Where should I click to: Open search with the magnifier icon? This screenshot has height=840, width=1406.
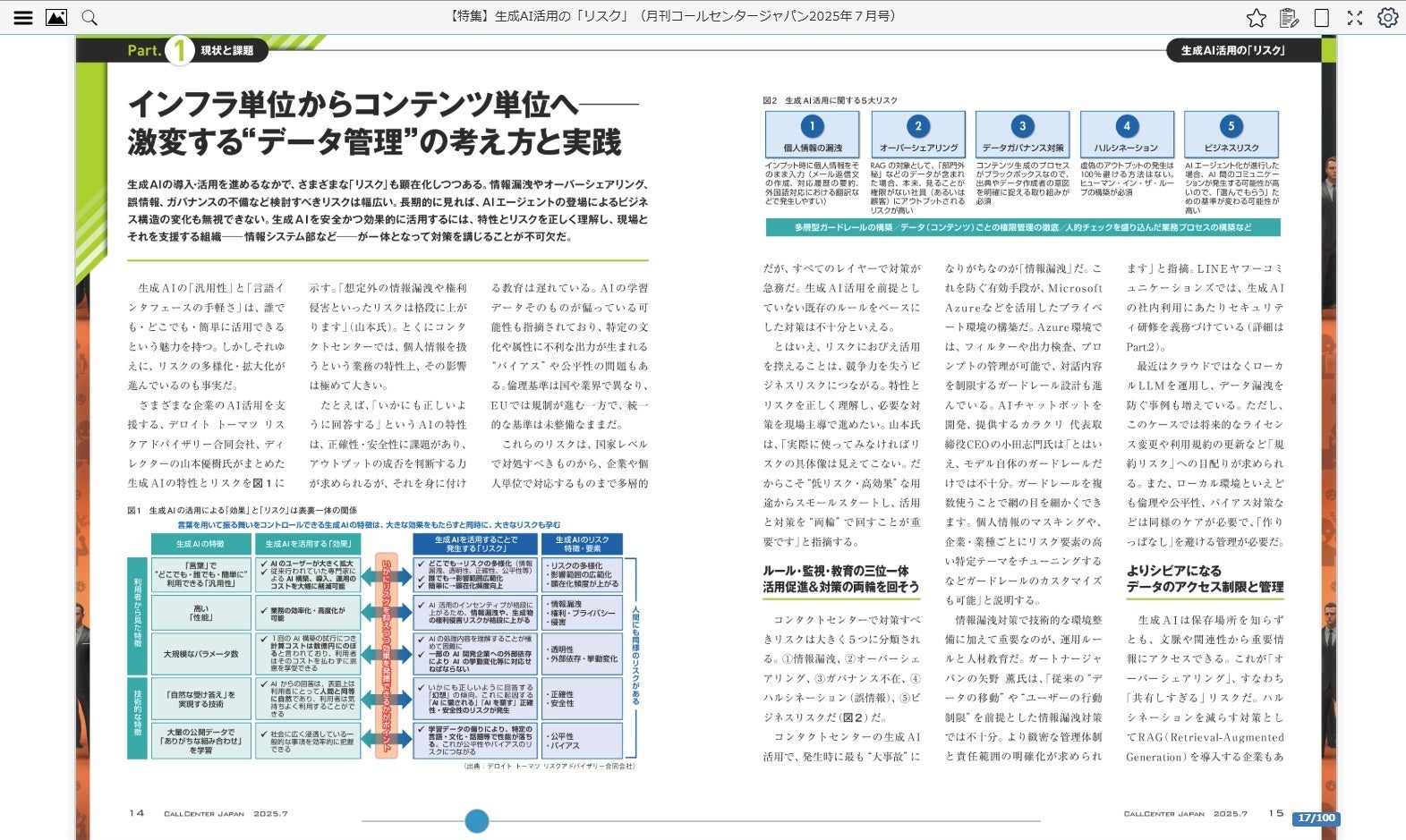point(89,17)
